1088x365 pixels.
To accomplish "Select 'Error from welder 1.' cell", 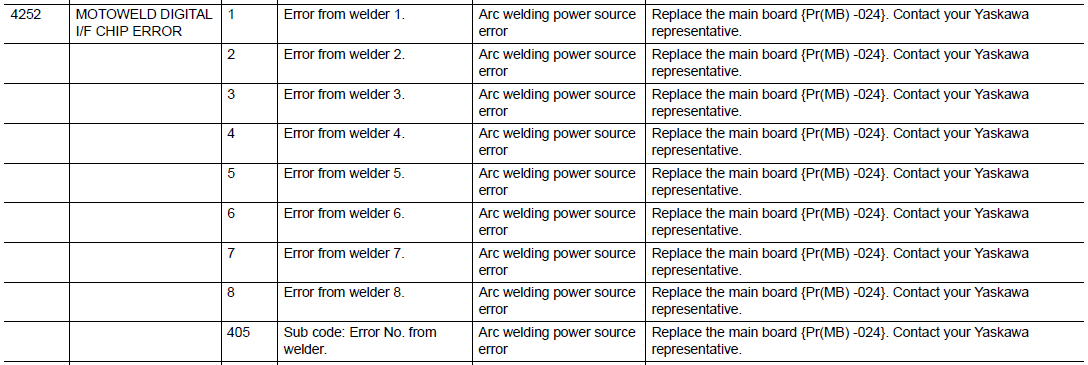I will 375,24.
